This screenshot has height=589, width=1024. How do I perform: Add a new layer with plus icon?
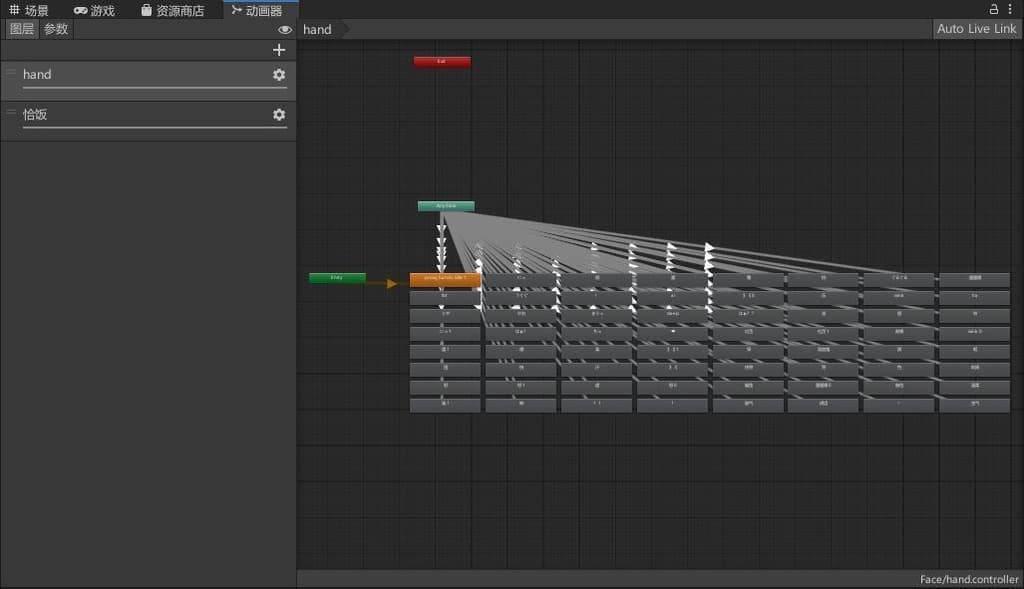(279, 50)
